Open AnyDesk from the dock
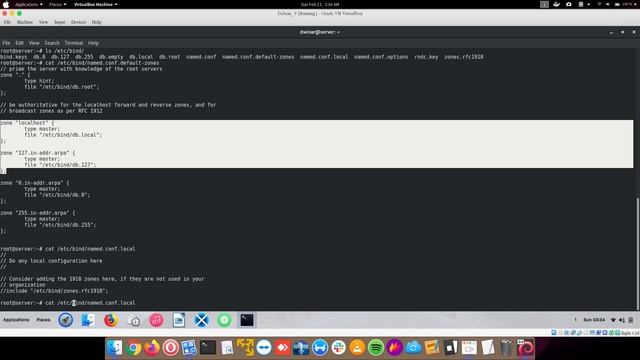This screenshot has width=640, height=360. pyautogui.click(x=282, y=348)
